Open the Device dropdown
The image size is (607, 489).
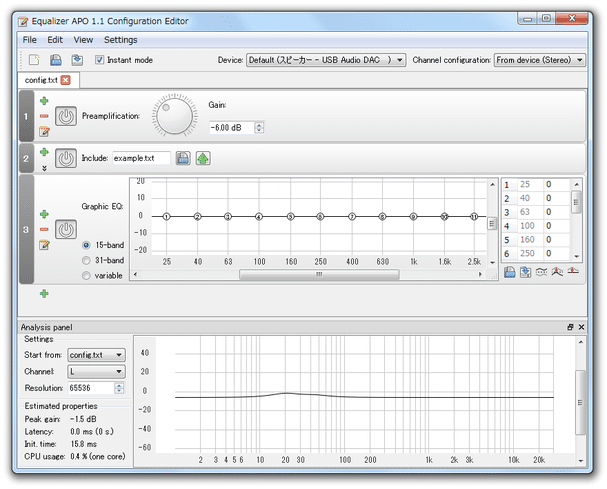(x=326, y=60)
